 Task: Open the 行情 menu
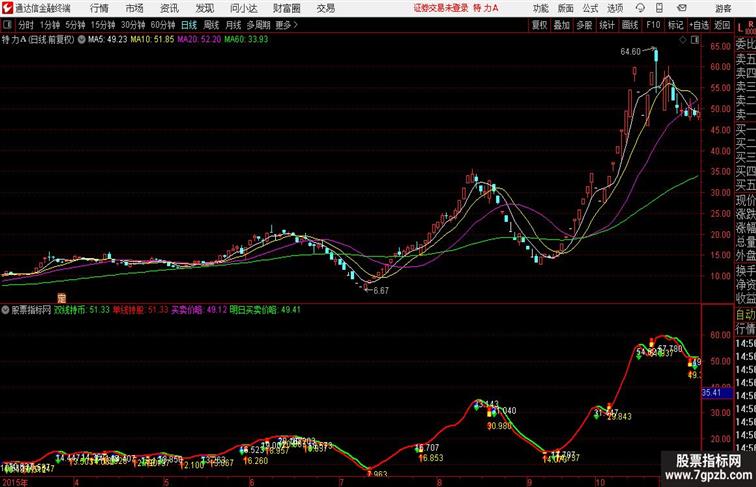coord(99,8)
